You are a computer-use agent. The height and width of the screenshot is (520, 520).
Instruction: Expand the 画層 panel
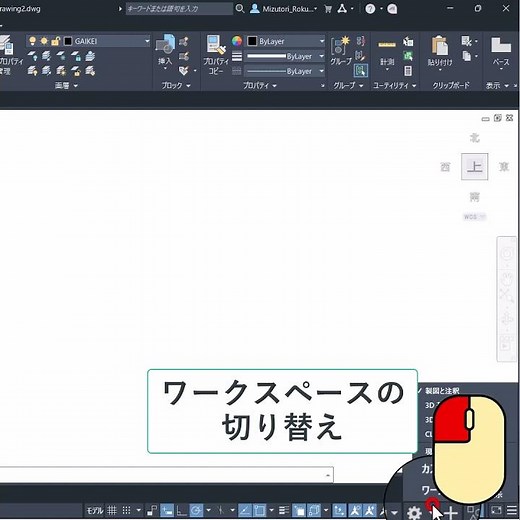tap(66, 86)
